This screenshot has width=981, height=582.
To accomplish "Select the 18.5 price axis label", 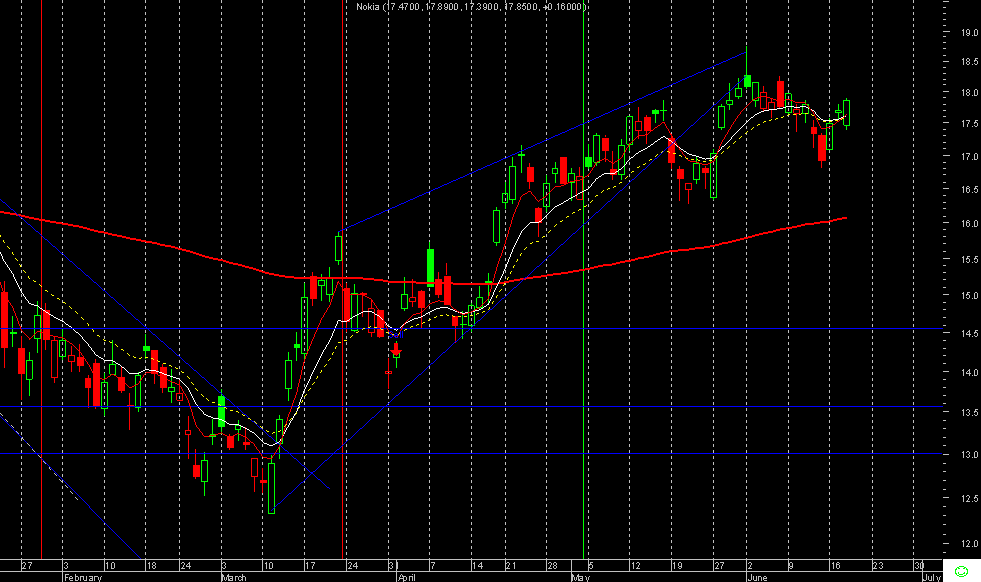I will [970, 61].
